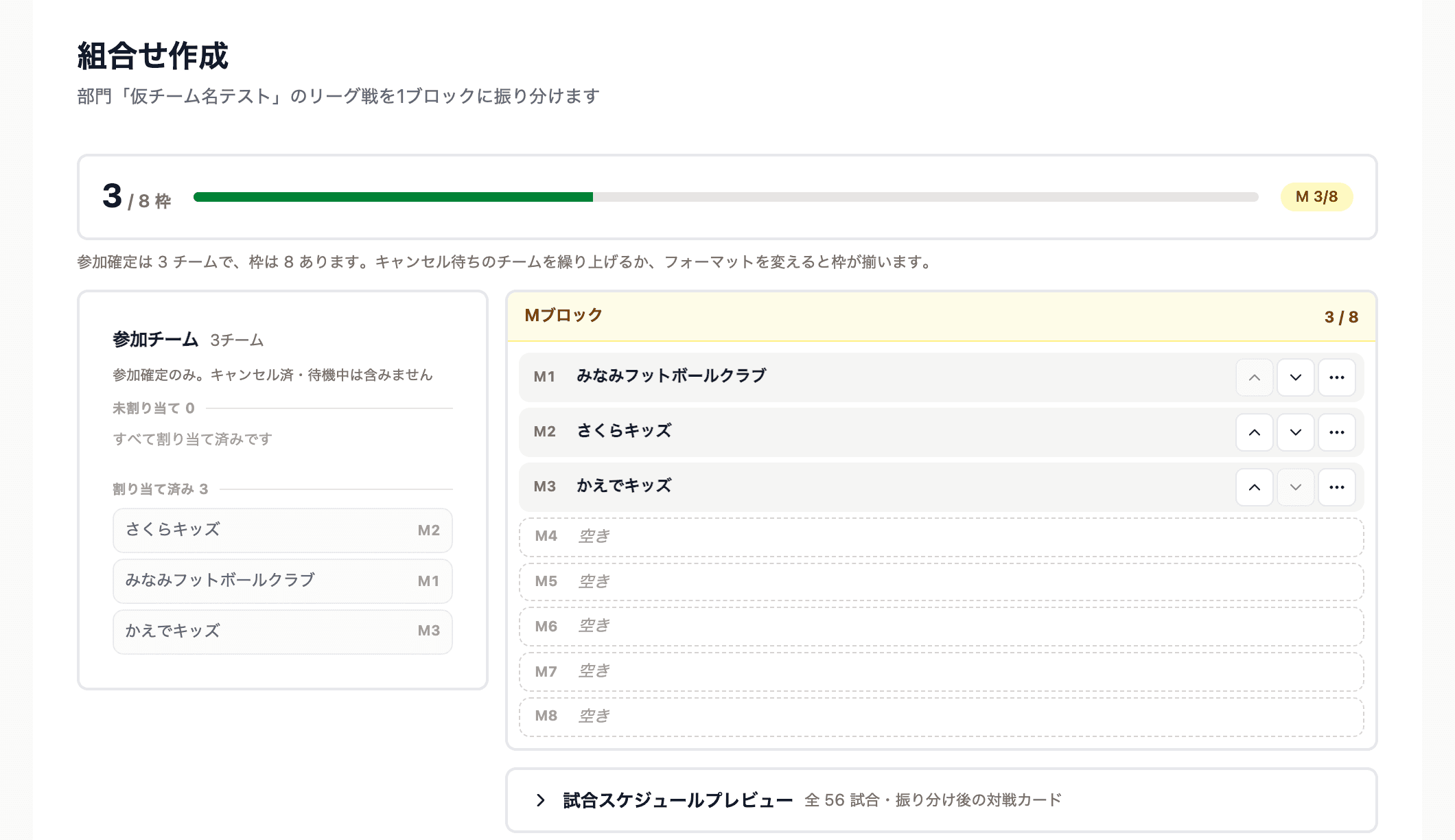This screenshot has height=840, width=1455.
Task: Click 全 56 試合 summary text
Action: click(x=933, y=800)
